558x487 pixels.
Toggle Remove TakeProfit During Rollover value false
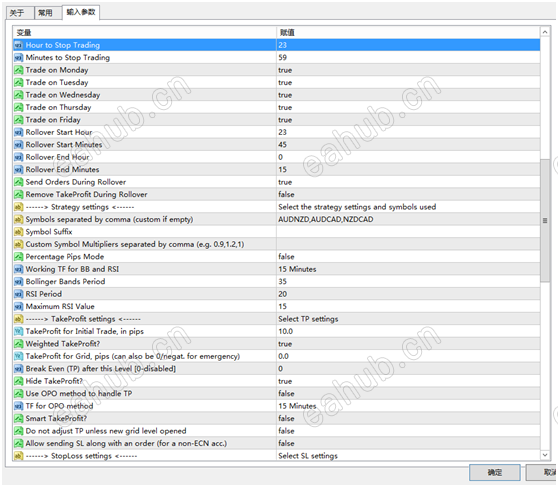click(x=408, y=195)
